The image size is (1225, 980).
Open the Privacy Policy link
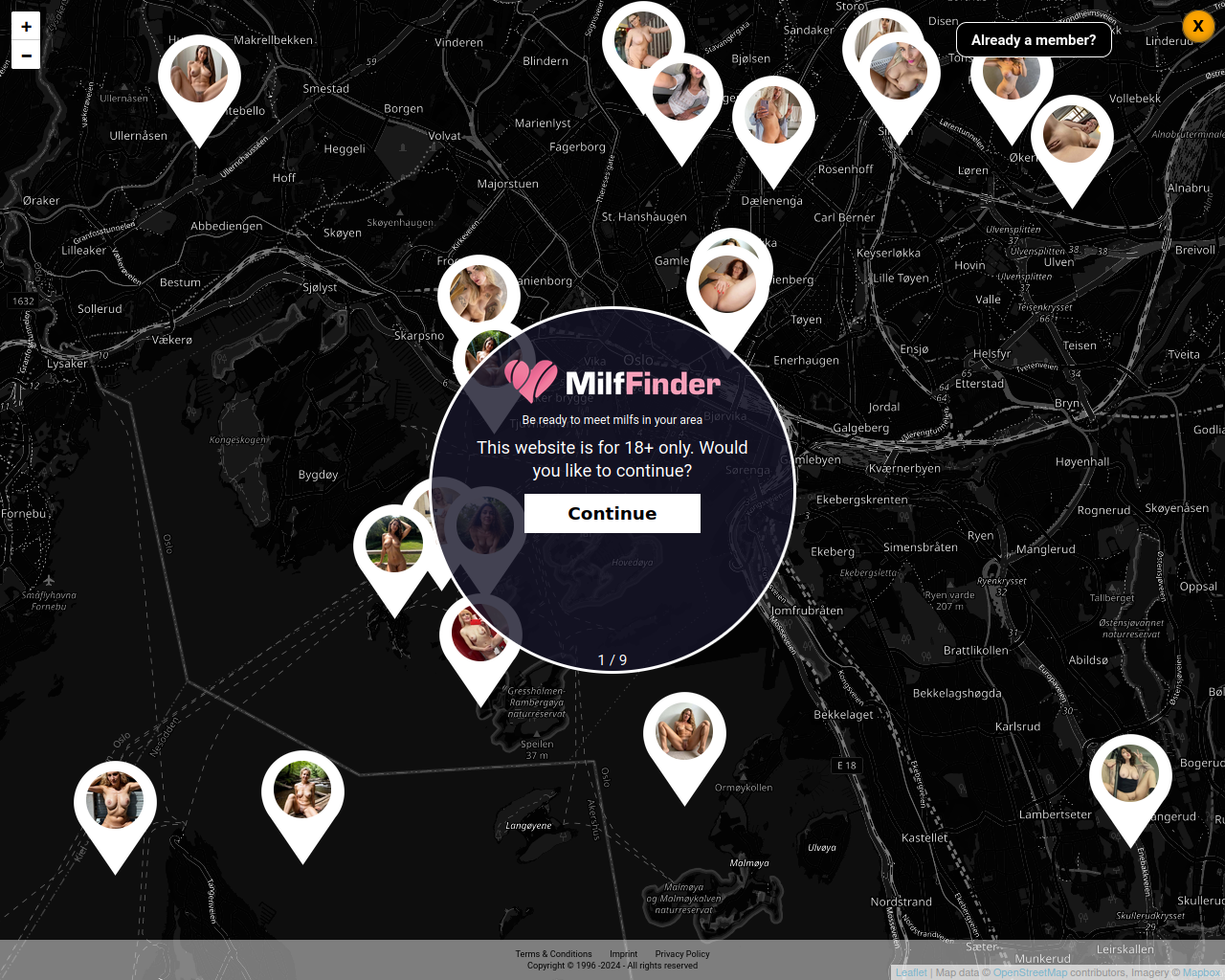pyautogui.click(x=682, y=954)
